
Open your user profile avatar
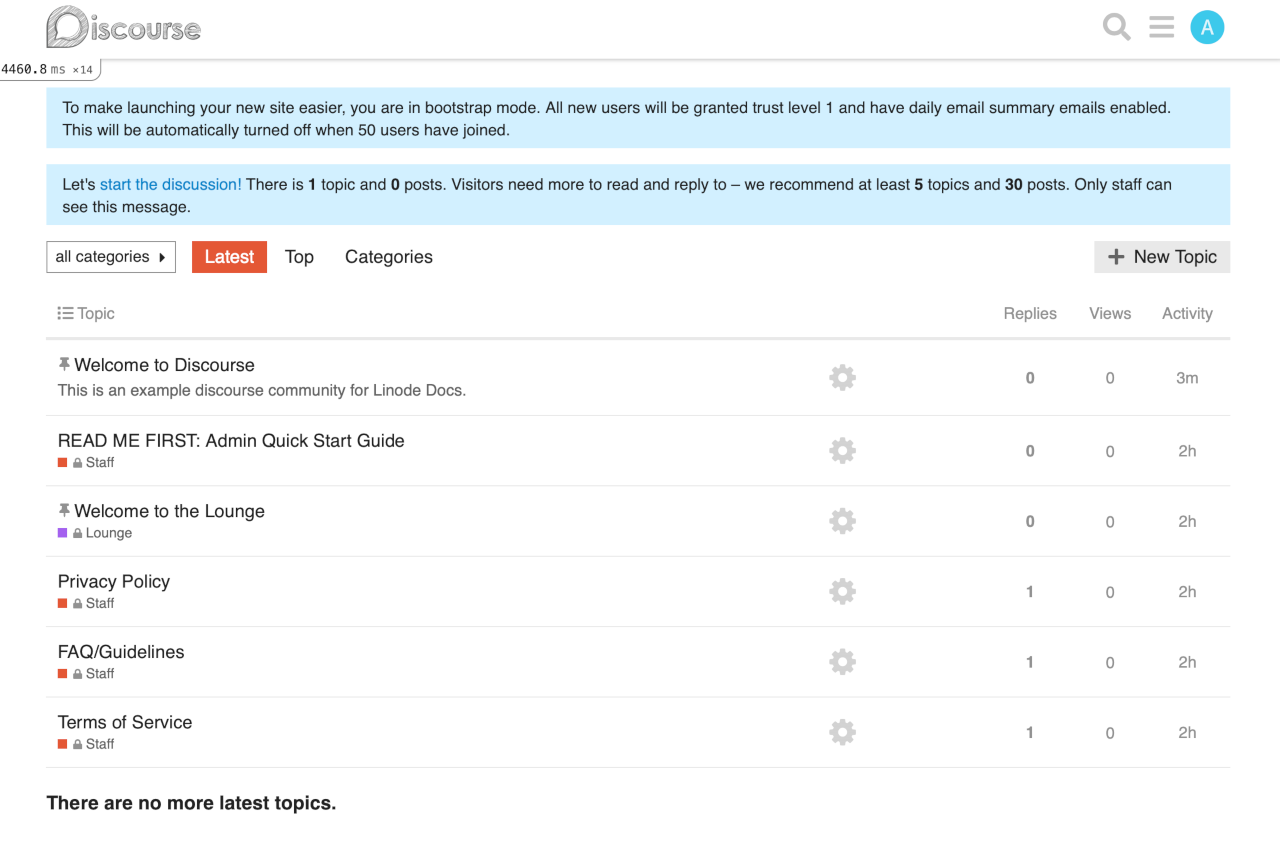pyautogui.click(x=1207, y=27)
